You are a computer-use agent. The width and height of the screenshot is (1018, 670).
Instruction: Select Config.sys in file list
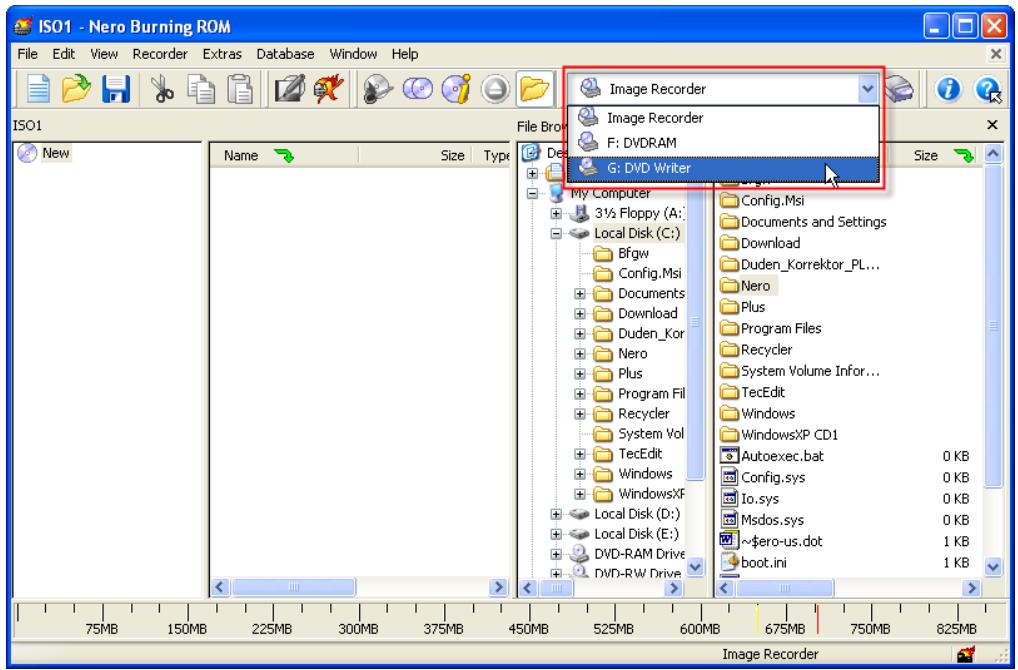pos(773,478)
